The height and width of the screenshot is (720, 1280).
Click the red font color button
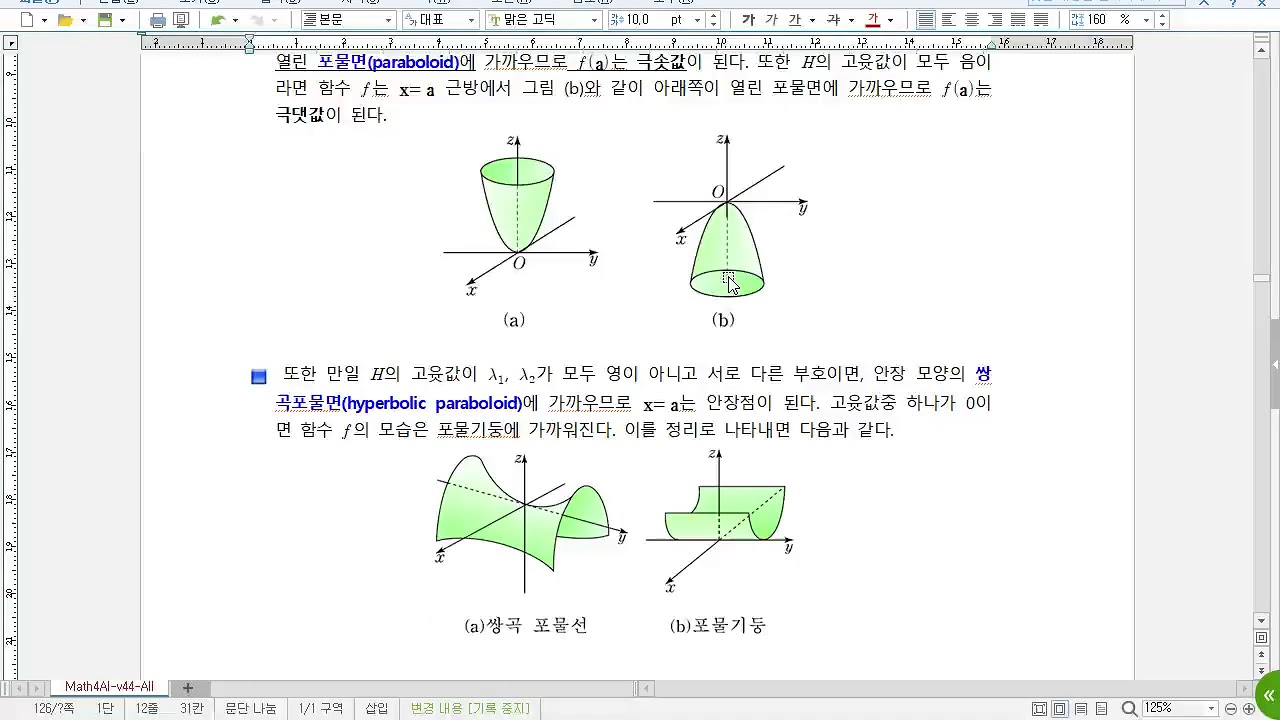[872, 20]
